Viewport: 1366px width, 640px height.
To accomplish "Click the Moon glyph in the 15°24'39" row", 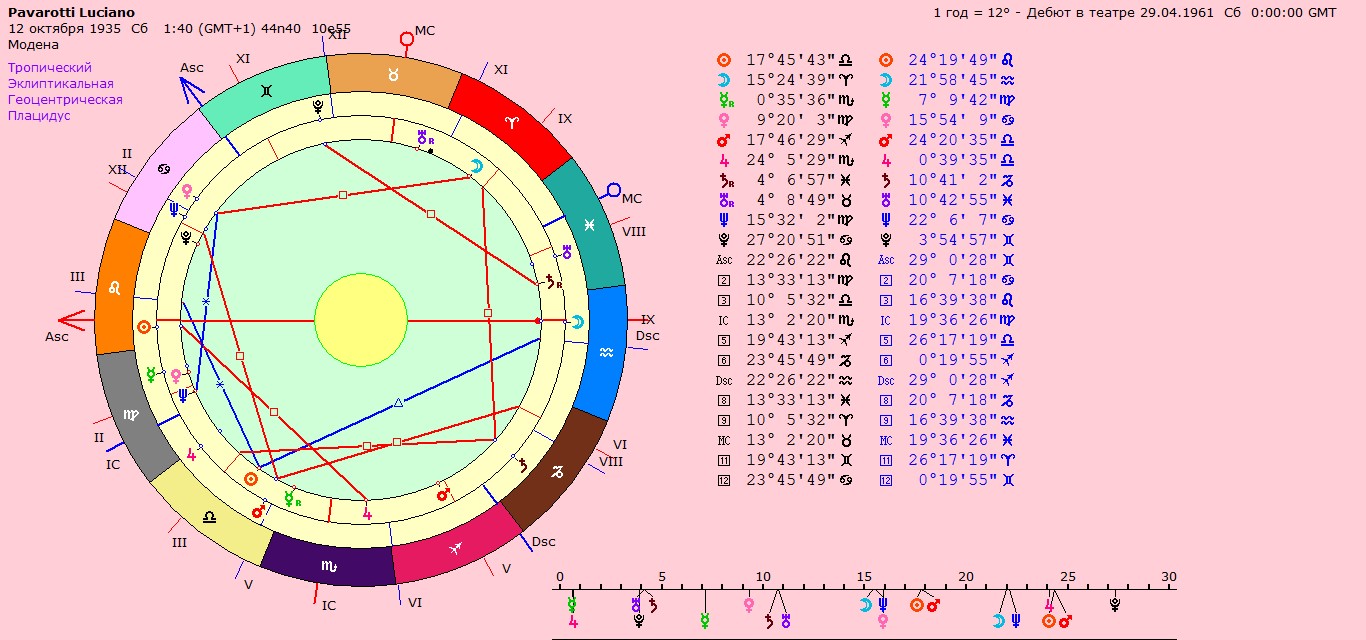I will 724,80.
